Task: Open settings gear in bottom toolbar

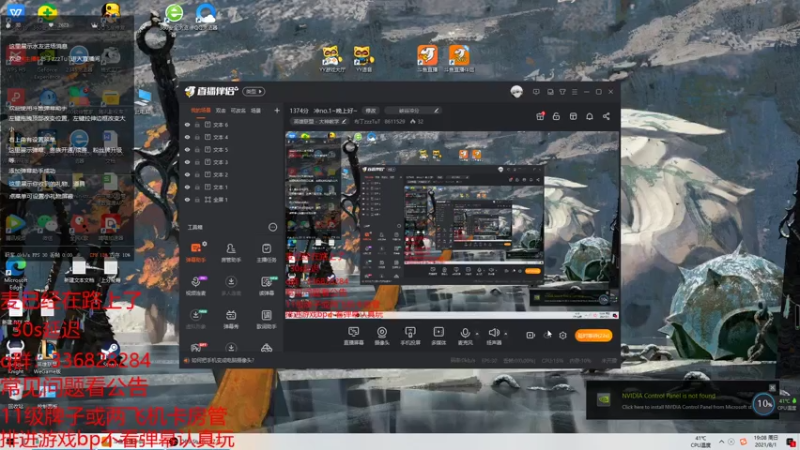Action: [x=563, y=335]
